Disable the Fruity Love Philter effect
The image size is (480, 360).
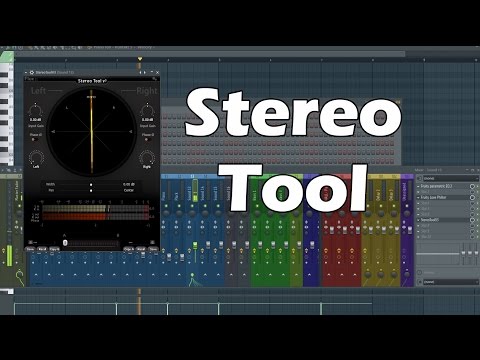coord(473,198)
